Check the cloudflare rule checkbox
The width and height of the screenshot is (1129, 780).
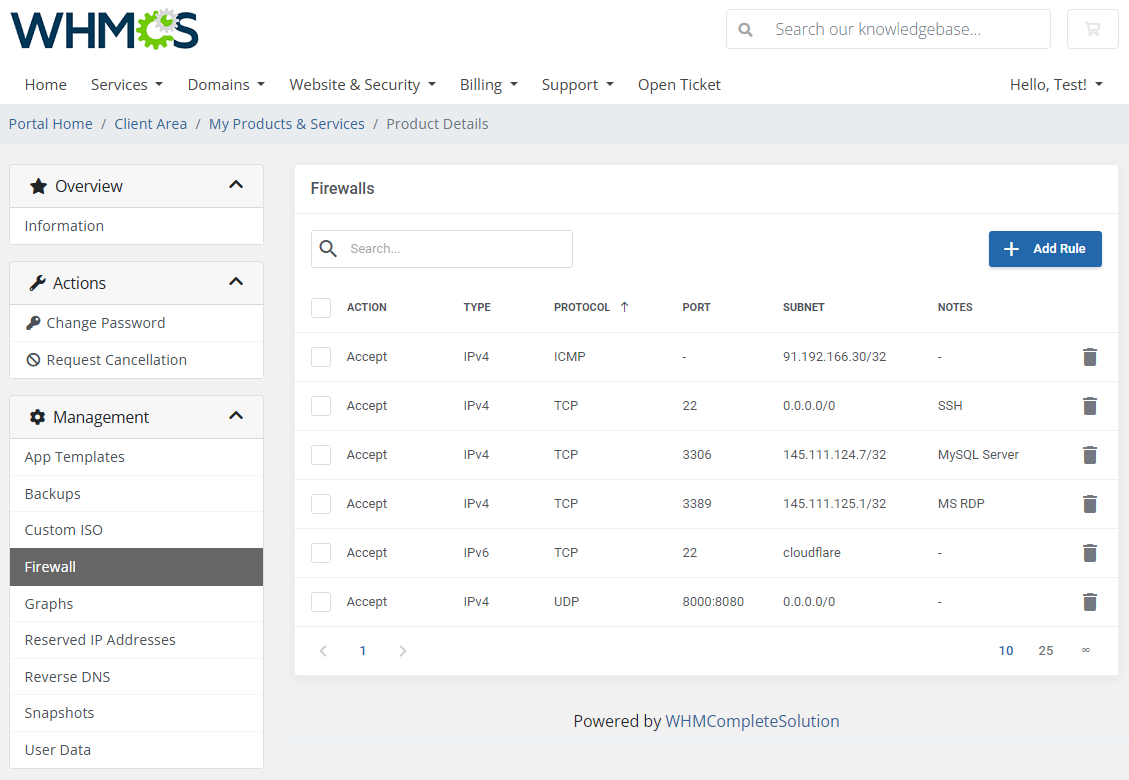321,552
